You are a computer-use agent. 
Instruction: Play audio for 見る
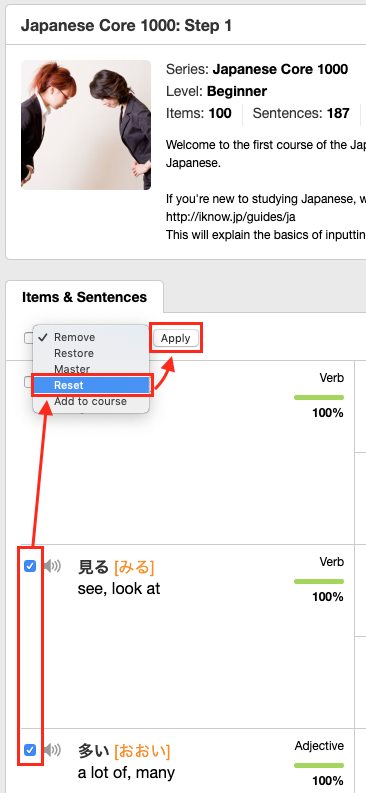(52, 566)
